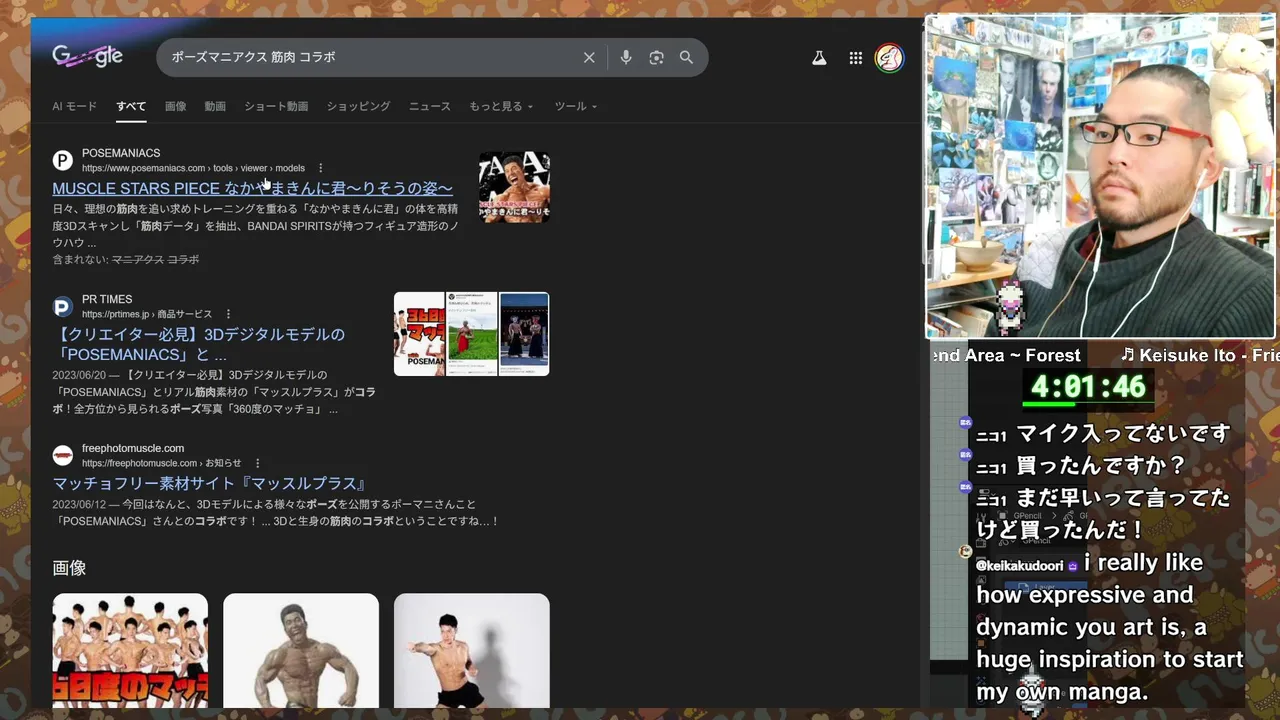
Task: Click PR TIMES site favicon
Action: click(63, 306)
